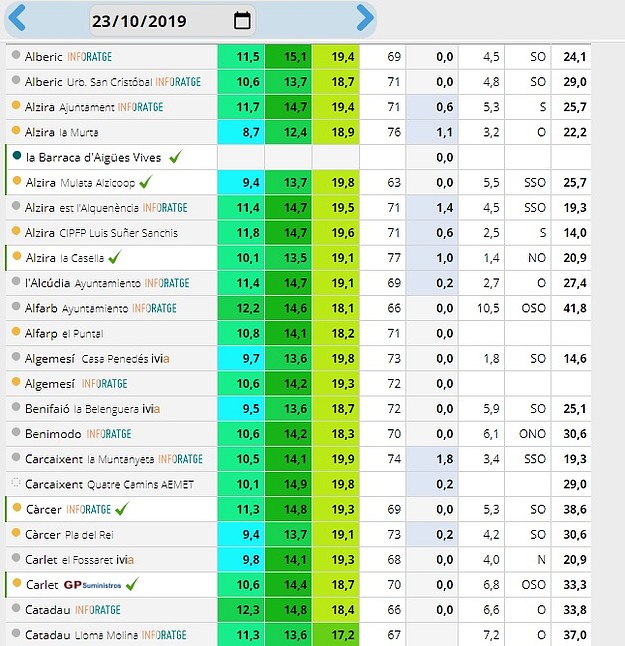625x646 pixels.
Task: Click the green checkmark beside Carlet GP Suministros
Action: pos(132,584)
